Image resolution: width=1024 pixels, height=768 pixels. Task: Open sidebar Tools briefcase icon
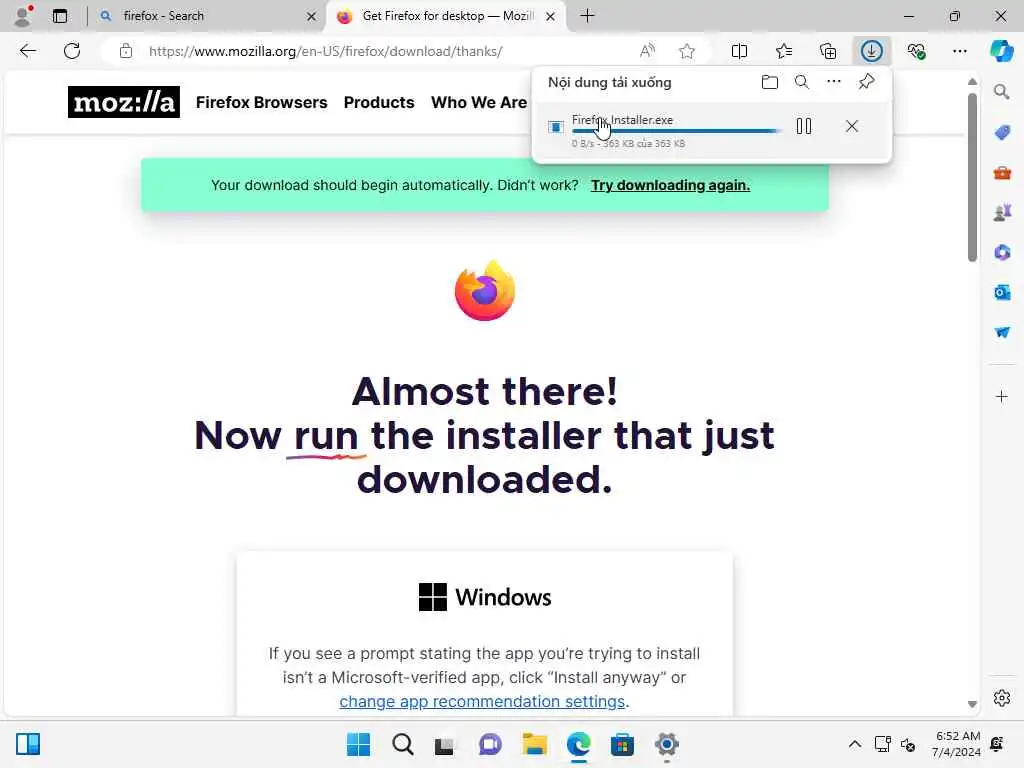click(x=1002, y=173)
